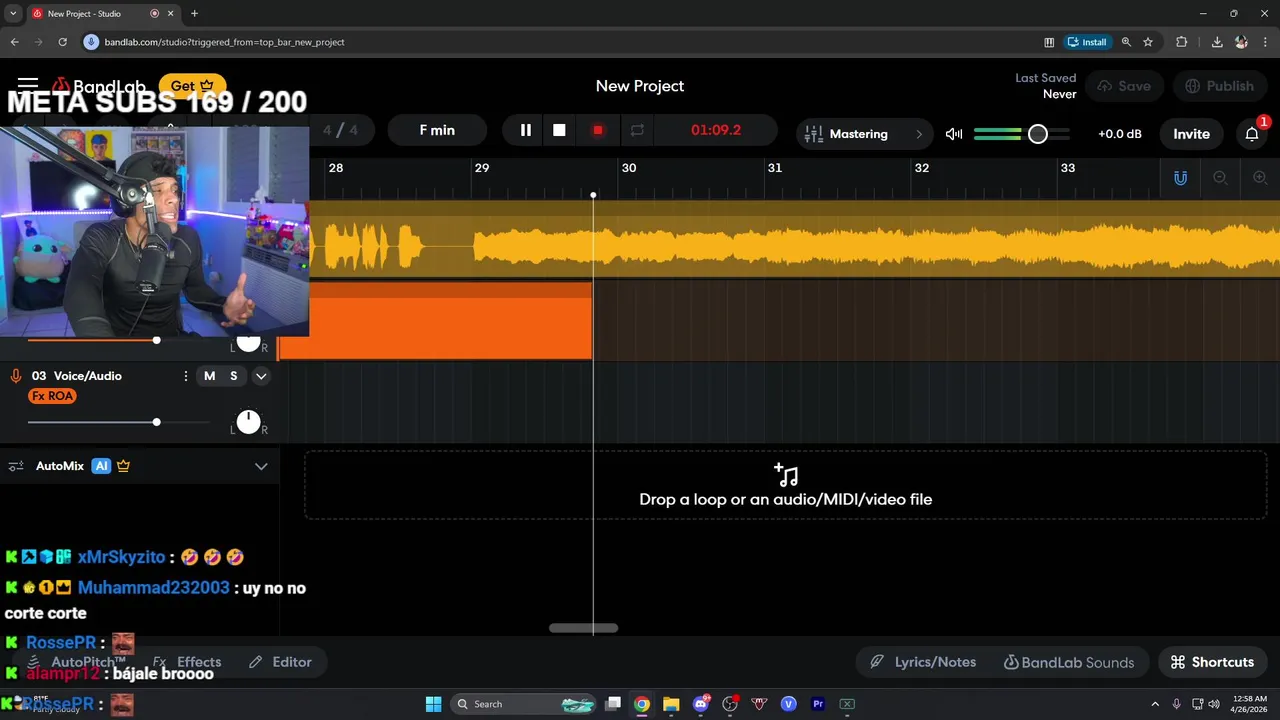Click the taskbar Search box
Image resolution: width=1280 pixels, height=720 pixels.
pos(525,704)
